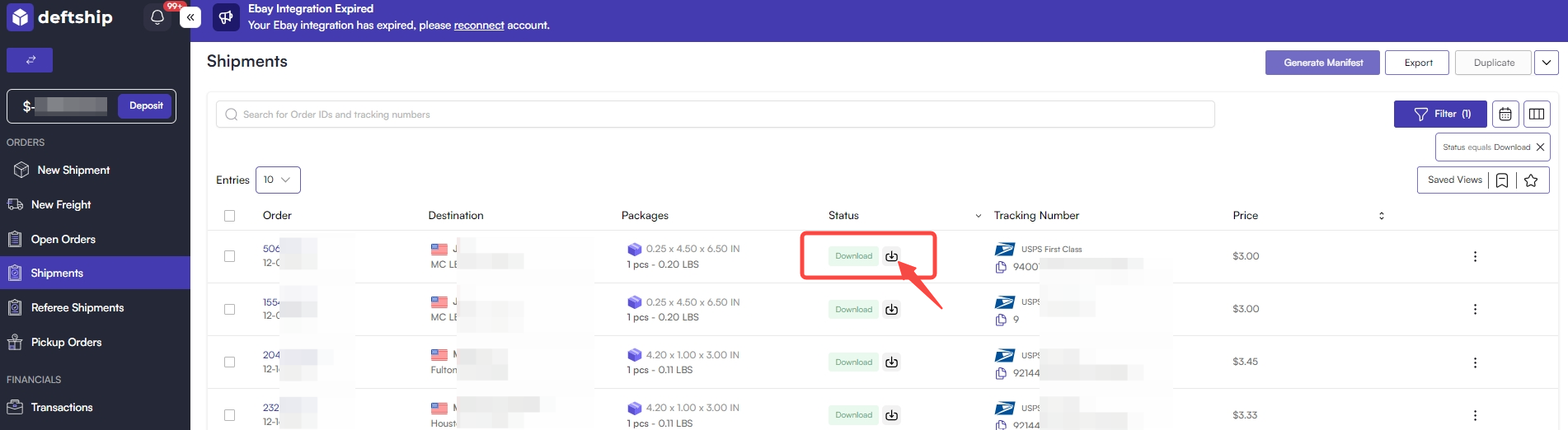The width and height of the screenshot is (1568, 430).
Task: Select the checkbox for the $3.33 shipment
Action: coord(229,415)
